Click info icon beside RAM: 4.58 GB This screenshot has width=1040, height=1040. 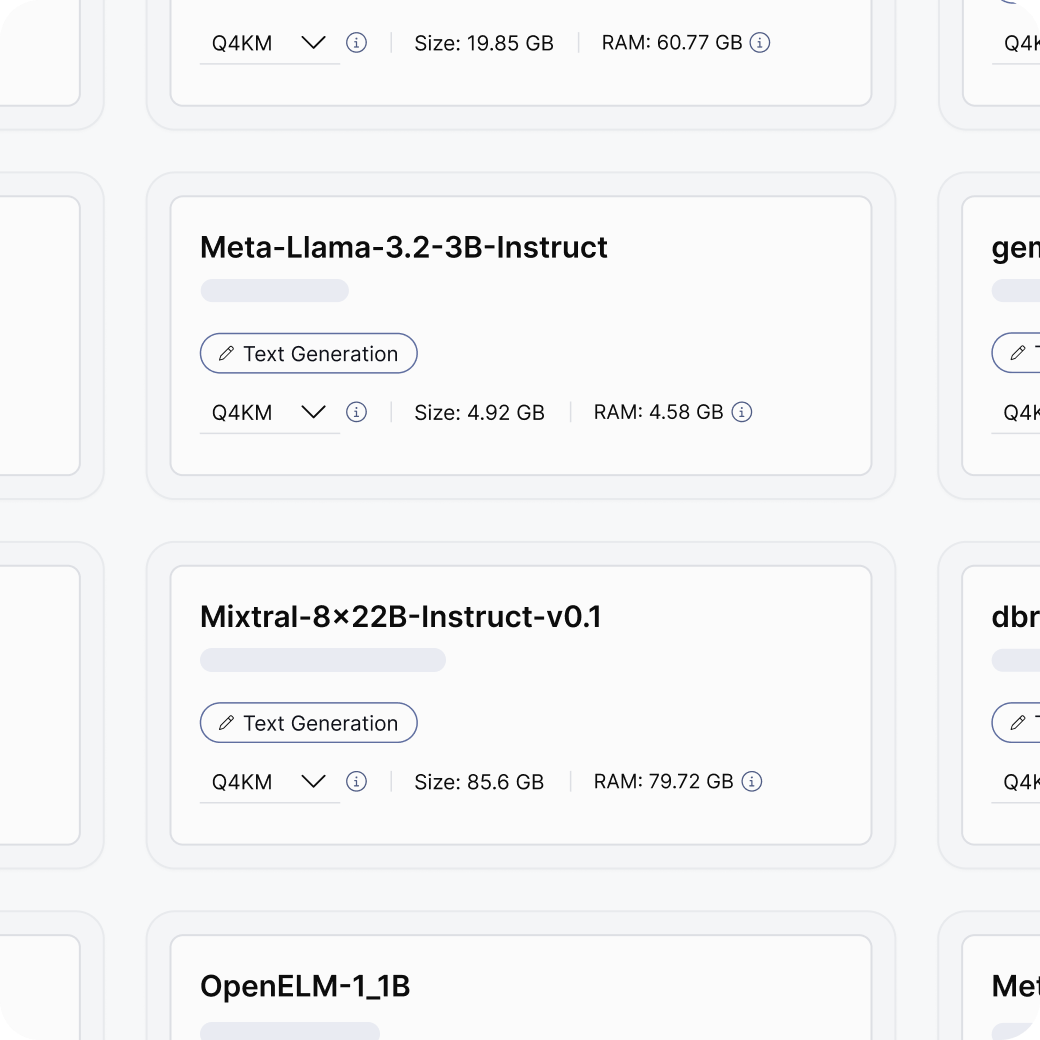pos(741,412)
